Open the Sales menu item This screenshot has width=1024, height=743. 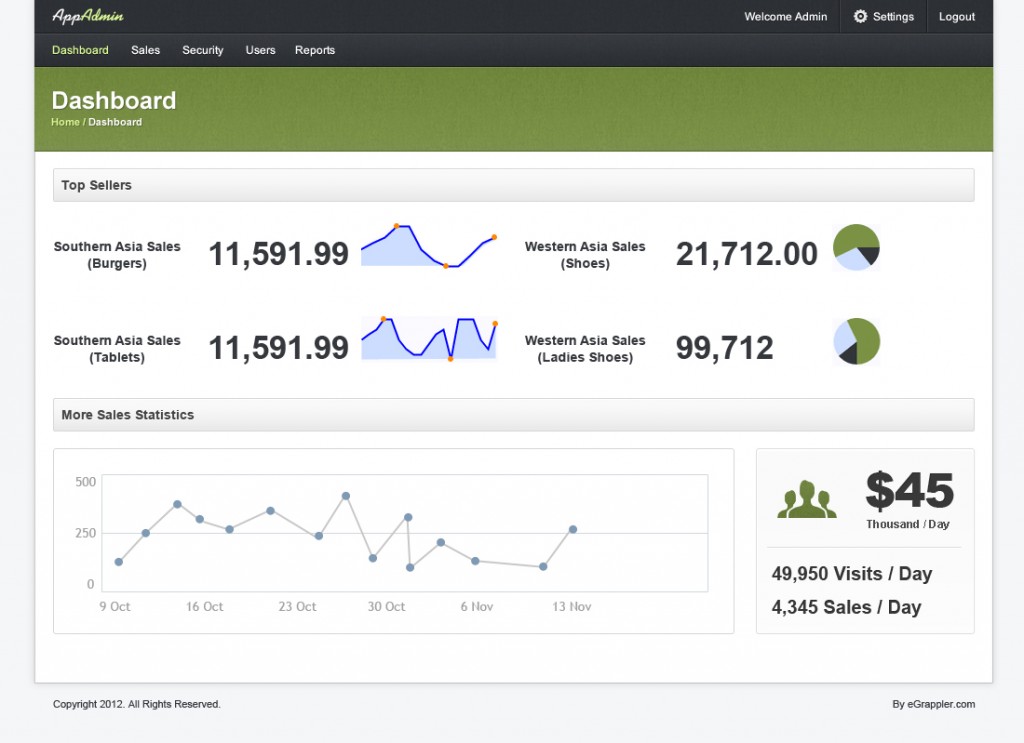coord(145,50)
